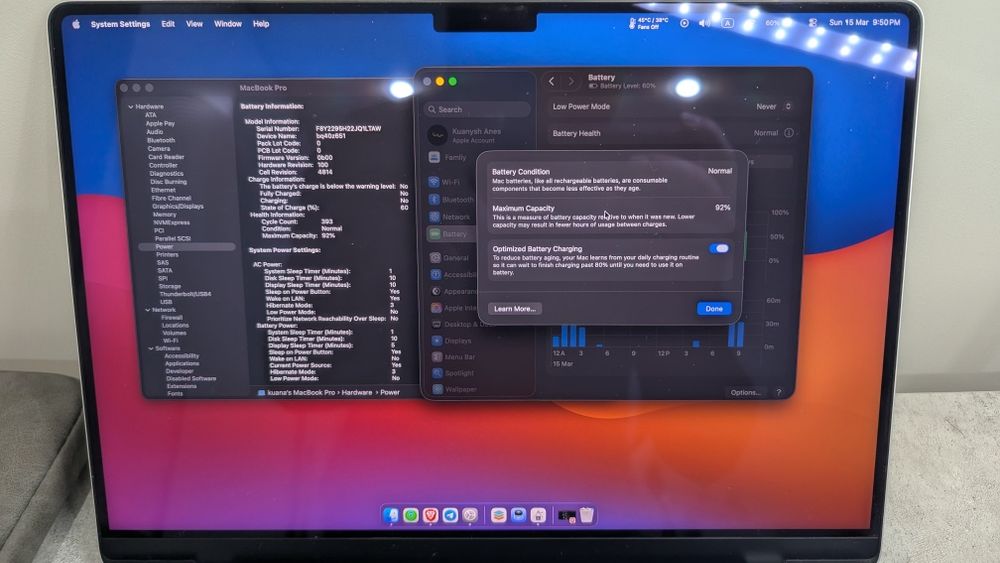Open Telegram from the Dock

[x=450, y=515]
